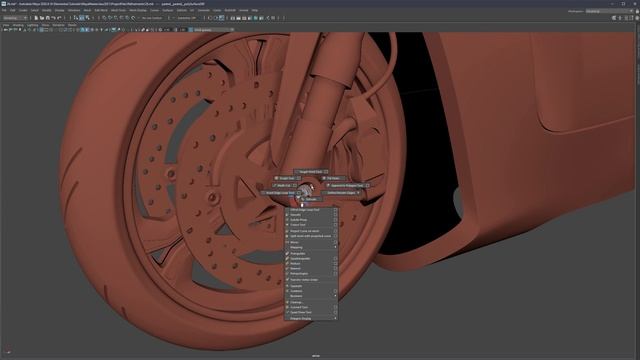Enable Snap to View Planes icon

click(127, 18)
